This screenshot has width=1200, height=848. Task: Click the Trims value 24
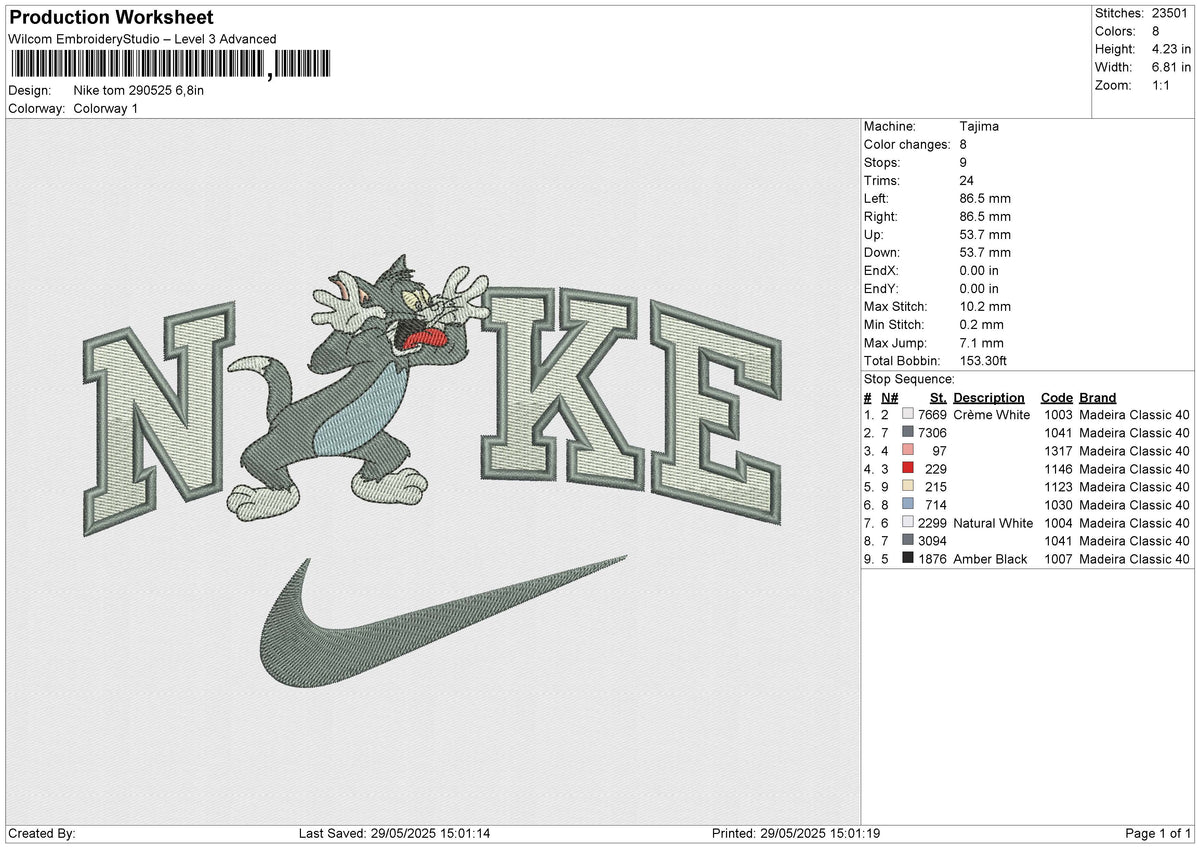(967, 180)
